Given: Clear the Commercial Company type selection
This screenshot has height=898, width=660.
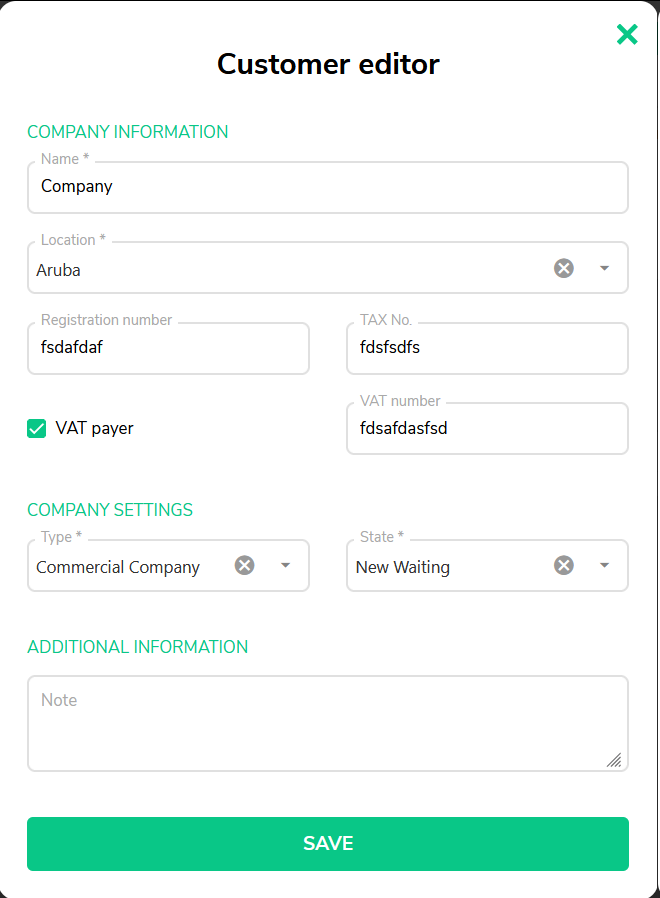Looking at the screenshot, I should click(245, 565).
